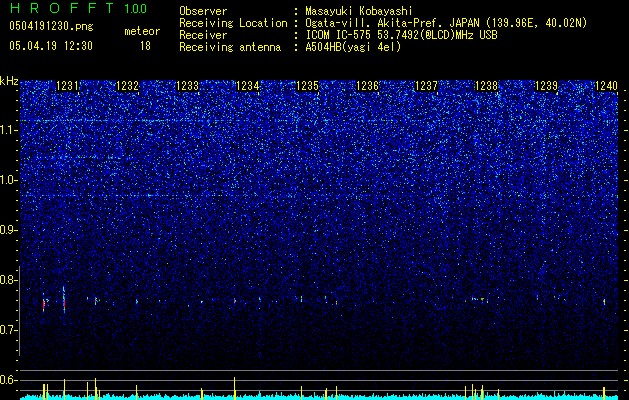Click the meteor echo just before 1240
The image size is (629, 400).
coord(604,302)
